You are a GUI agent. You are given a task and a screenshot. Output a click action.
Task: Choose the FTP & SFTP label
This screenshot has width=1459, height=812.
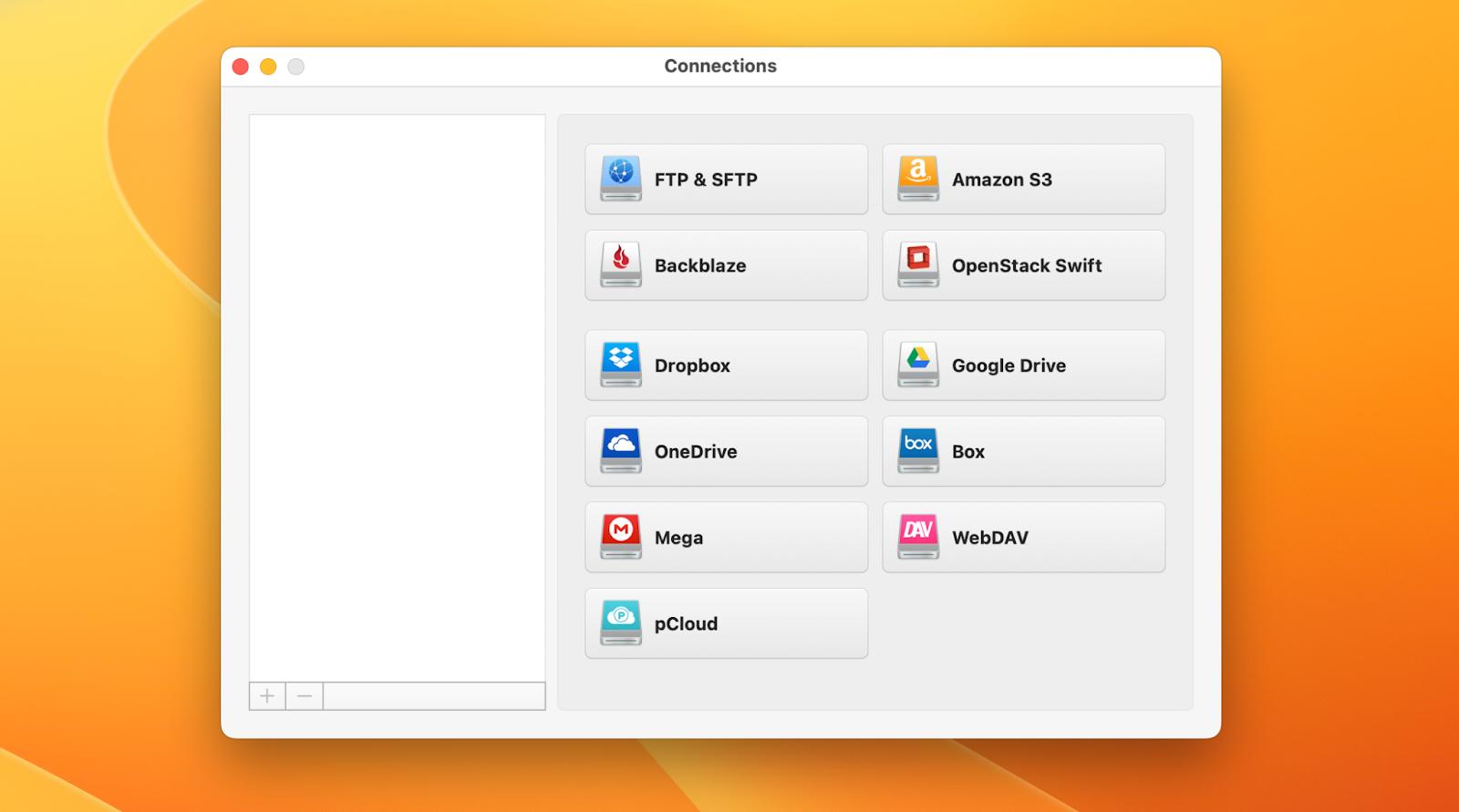pos(706,180)
